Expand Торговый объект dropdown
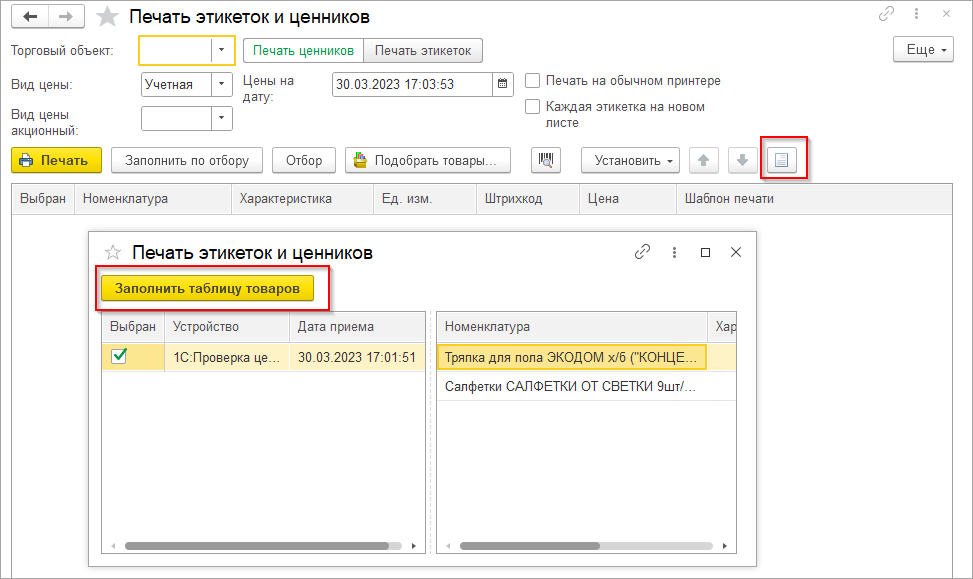Screen dimensions: 973x579 point(222,50)
